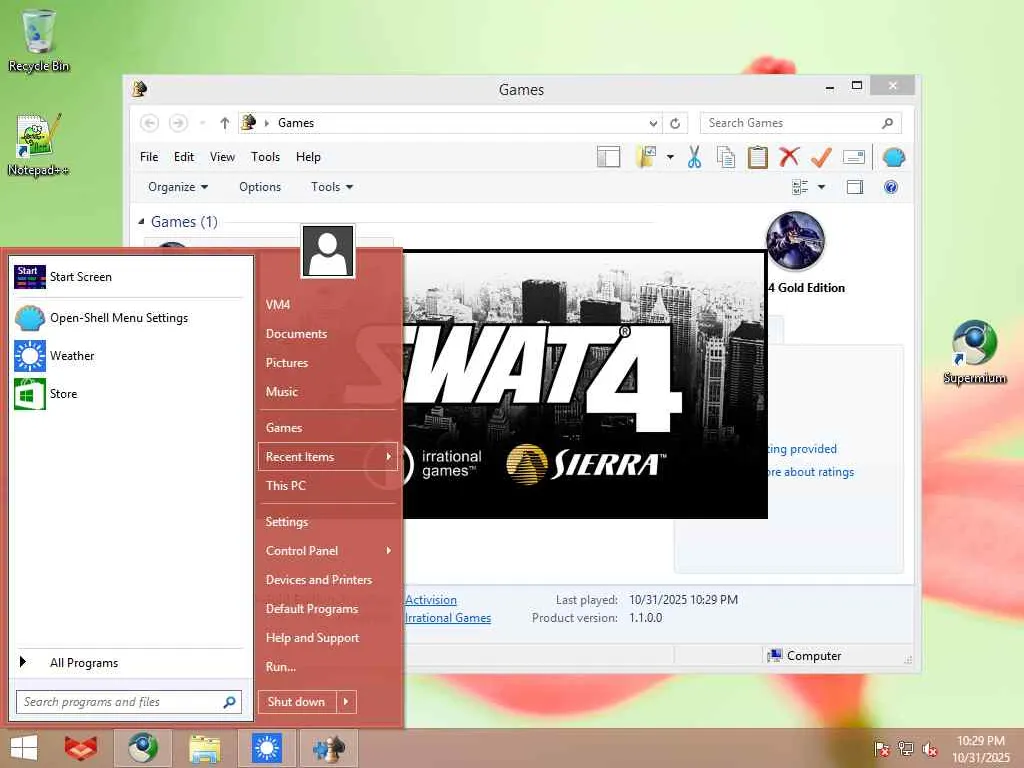
Task: Open Pictures from start menu
Action: point(328,362)
